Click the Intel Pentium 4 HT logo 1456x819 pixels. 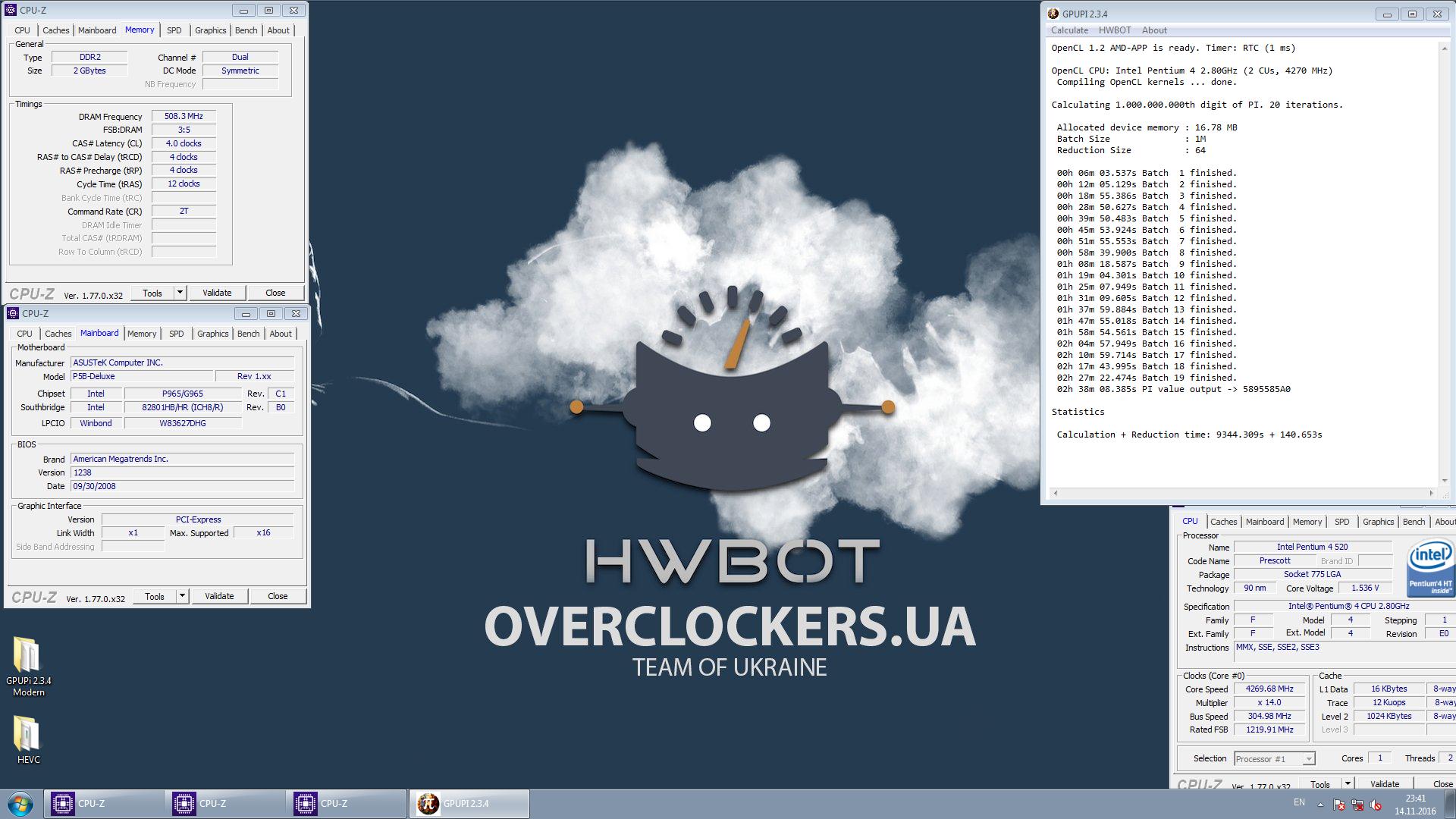pyautogui.click(x=1430, y=567)
